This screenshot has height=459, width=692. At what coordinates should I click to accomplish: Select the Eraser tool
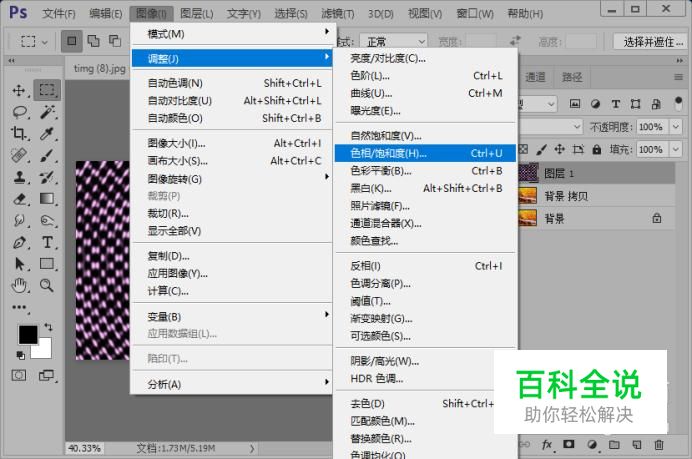(x=19, y=199)
